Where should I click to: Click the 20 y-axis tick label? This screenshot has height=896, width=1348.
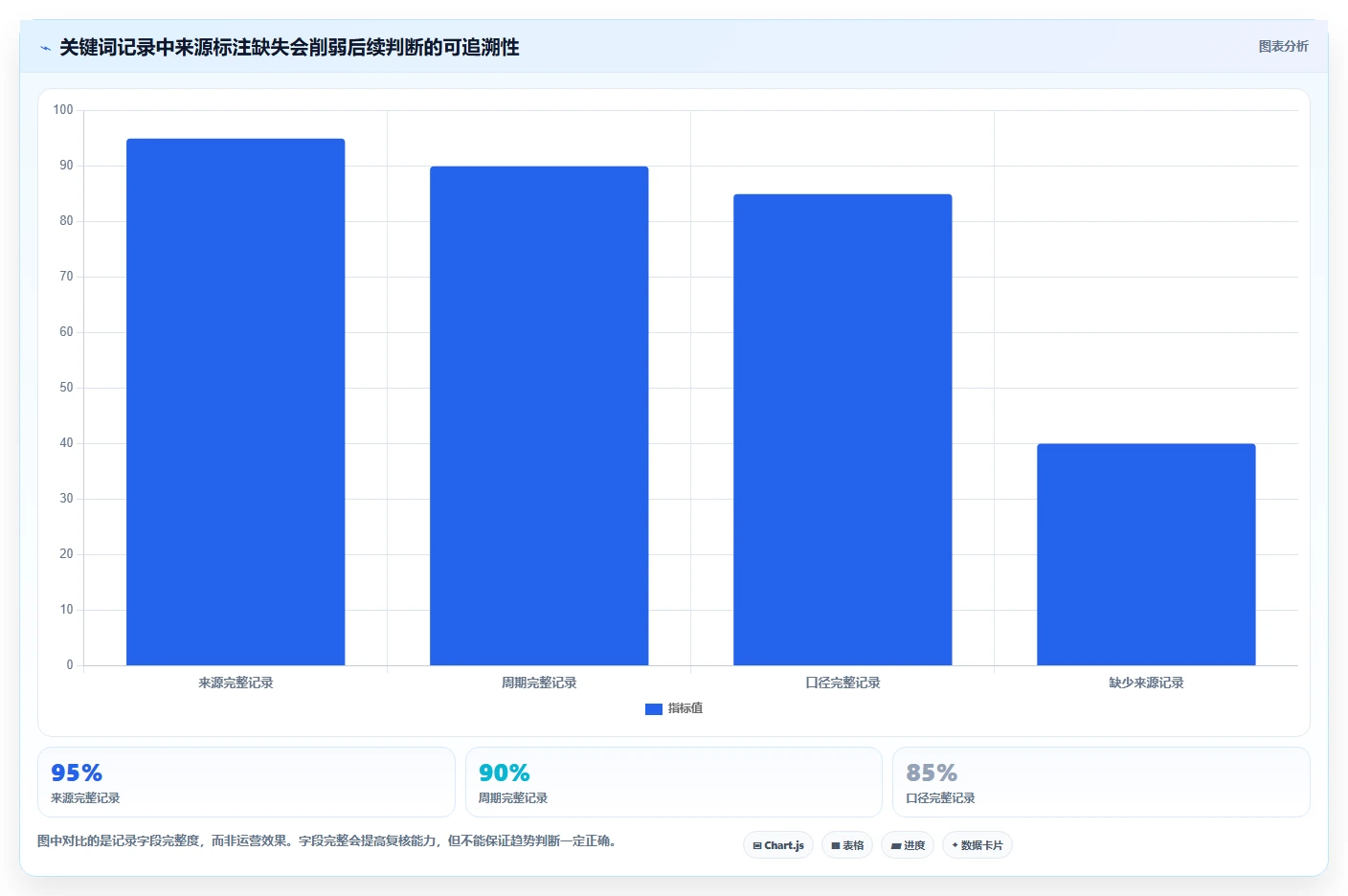66,554
